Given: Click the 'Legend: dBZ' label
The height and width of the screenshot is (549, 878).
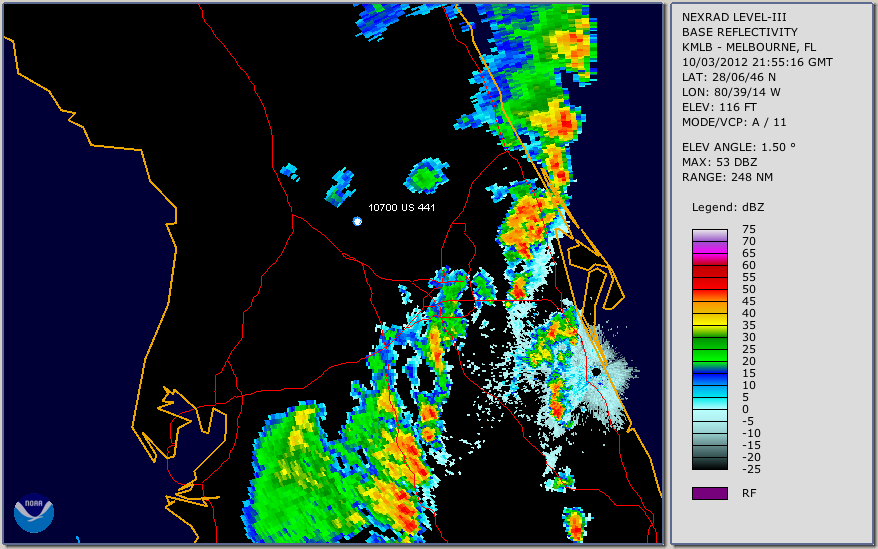Looking at the screenshot, I should click(728, 207).
